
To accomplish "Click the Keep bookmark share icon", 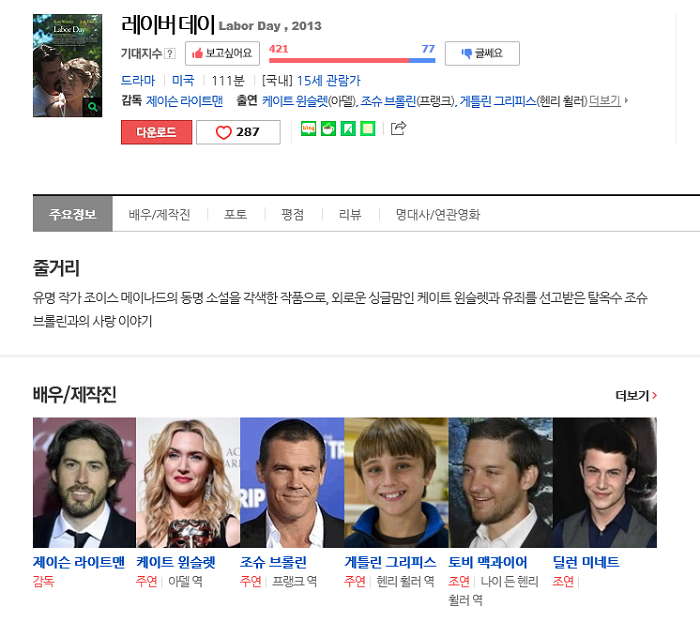I will pyautogui.click(x=348, y=128).
